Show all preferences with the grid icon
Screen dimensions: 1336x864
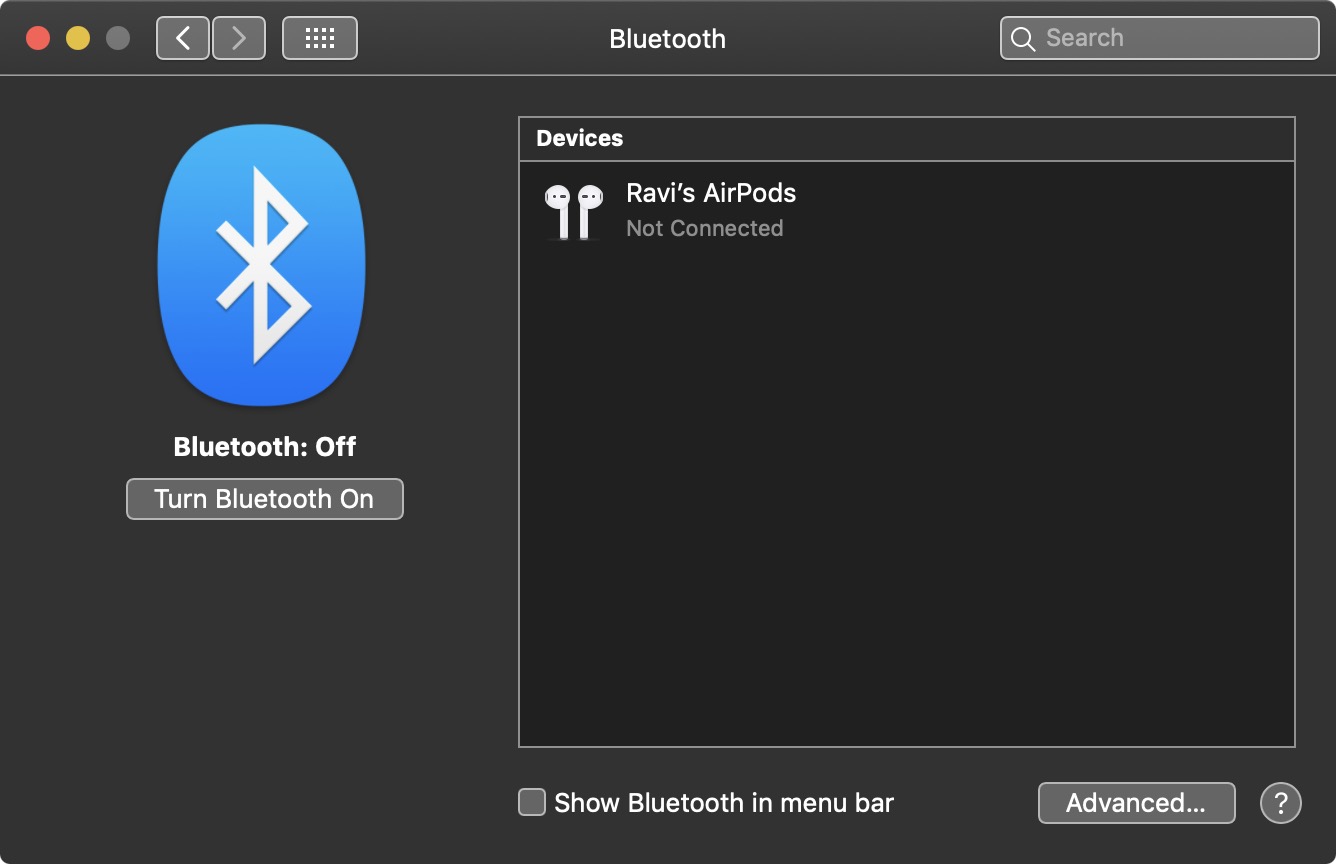click(x=320, y=39)
